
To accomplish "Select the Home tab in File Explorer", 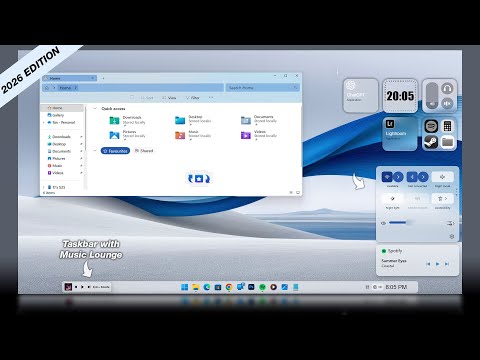I will coord(69,78).
